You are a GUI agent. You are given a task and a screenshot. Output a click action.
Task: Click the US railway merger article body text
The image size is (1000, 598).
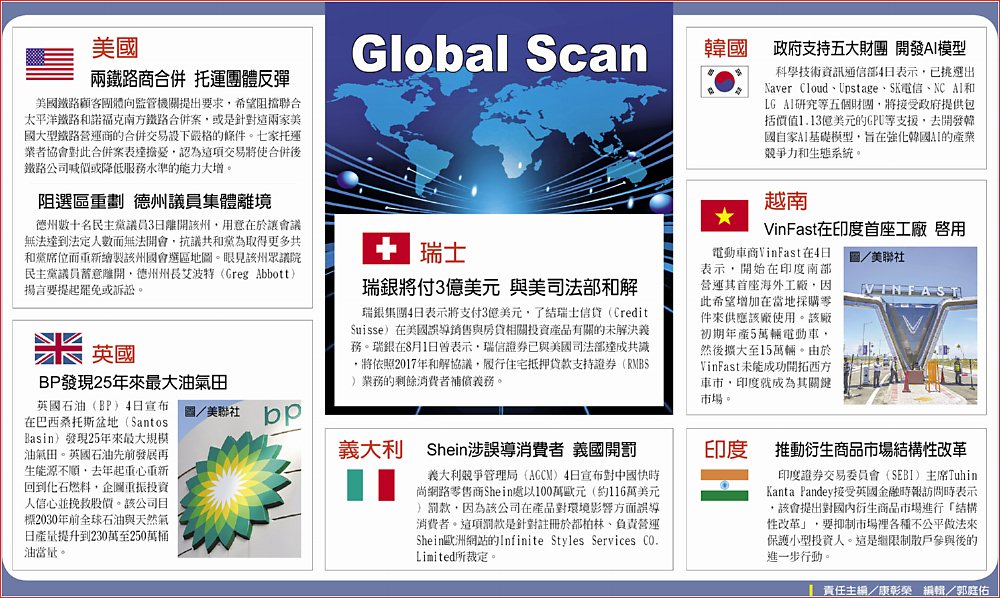click(x=163, y=135)
